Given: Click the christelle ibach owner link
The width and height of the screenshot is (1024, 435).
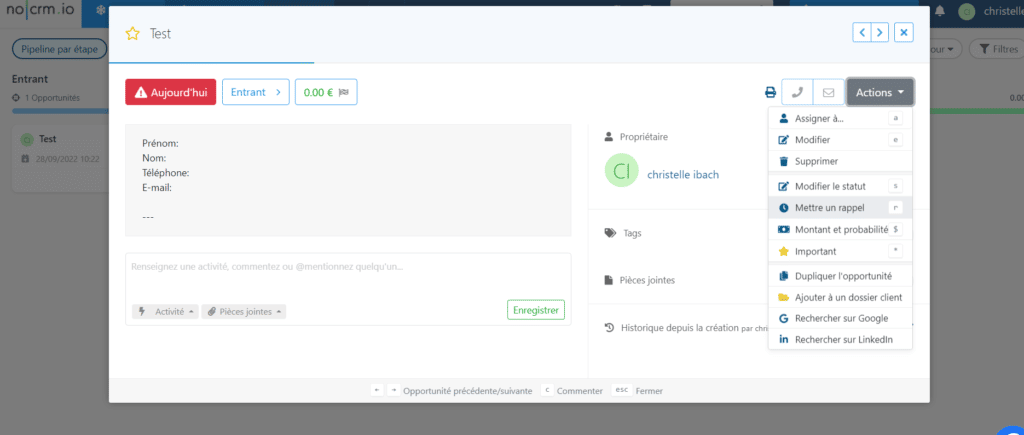Looking at the screenshot, I should pyautogui.click(x=683, y=174).
